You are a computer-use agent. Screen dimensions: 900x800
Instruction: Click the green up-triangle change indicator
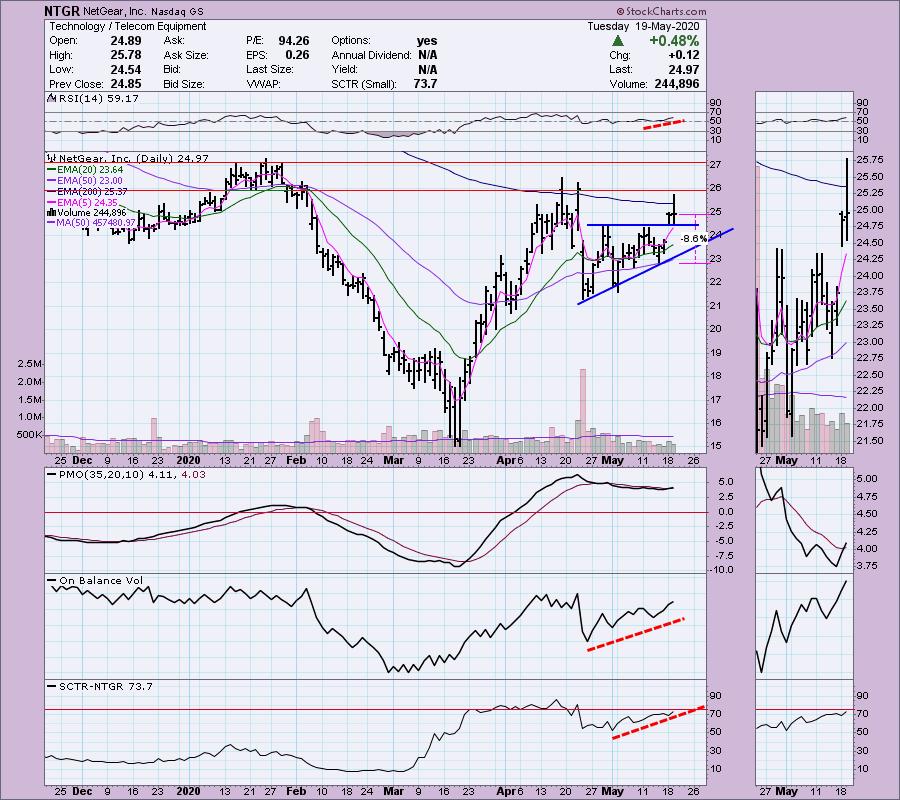(618, 41)
